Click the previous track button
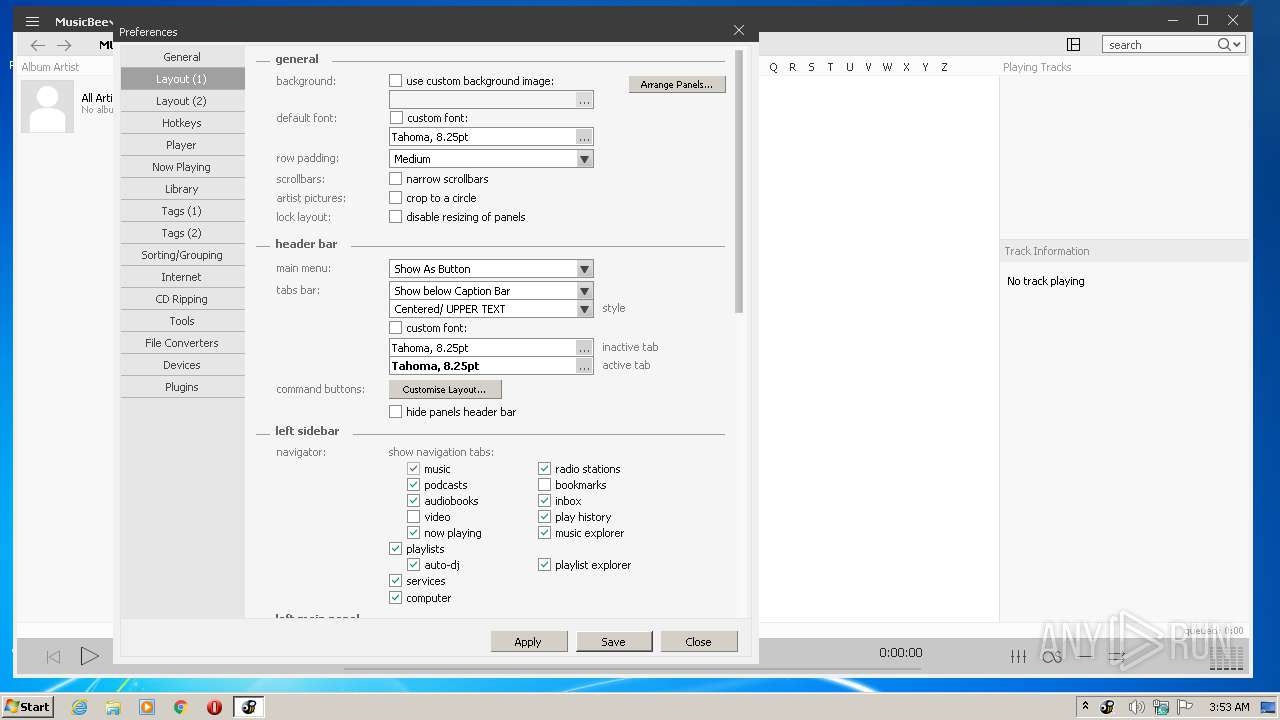The width and height of the screenshot is (1280, 720). pos(54,656)
